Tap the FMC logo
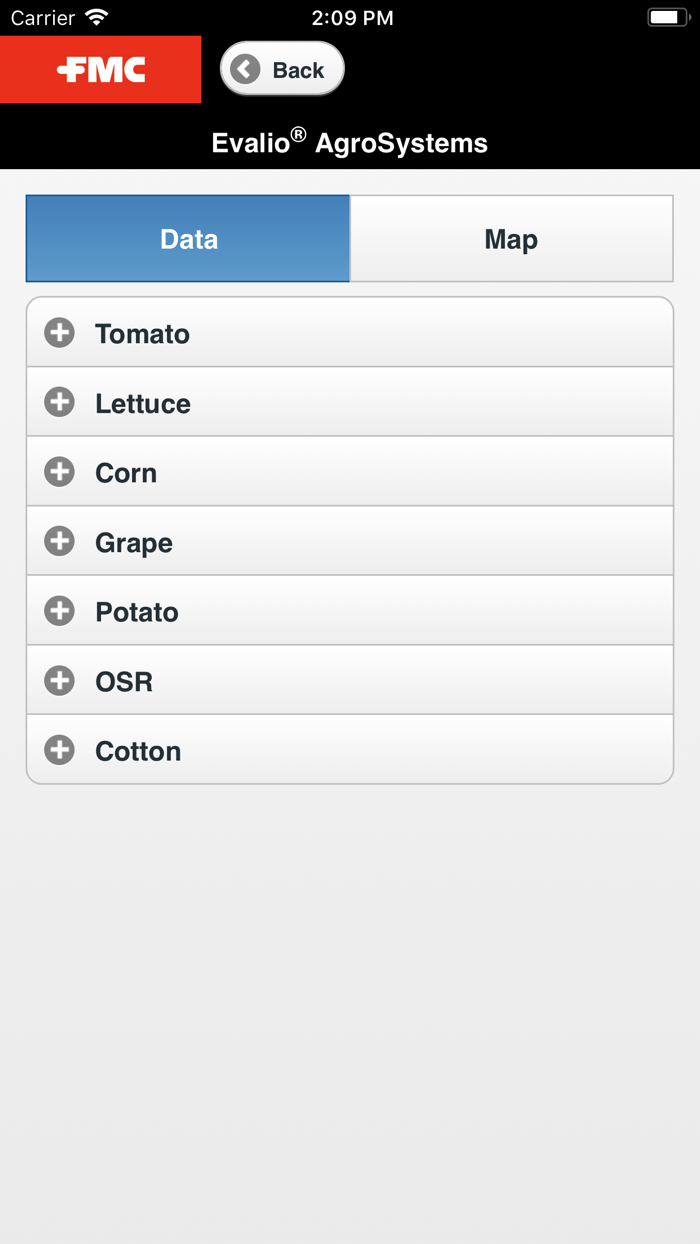 pos(101,70)
